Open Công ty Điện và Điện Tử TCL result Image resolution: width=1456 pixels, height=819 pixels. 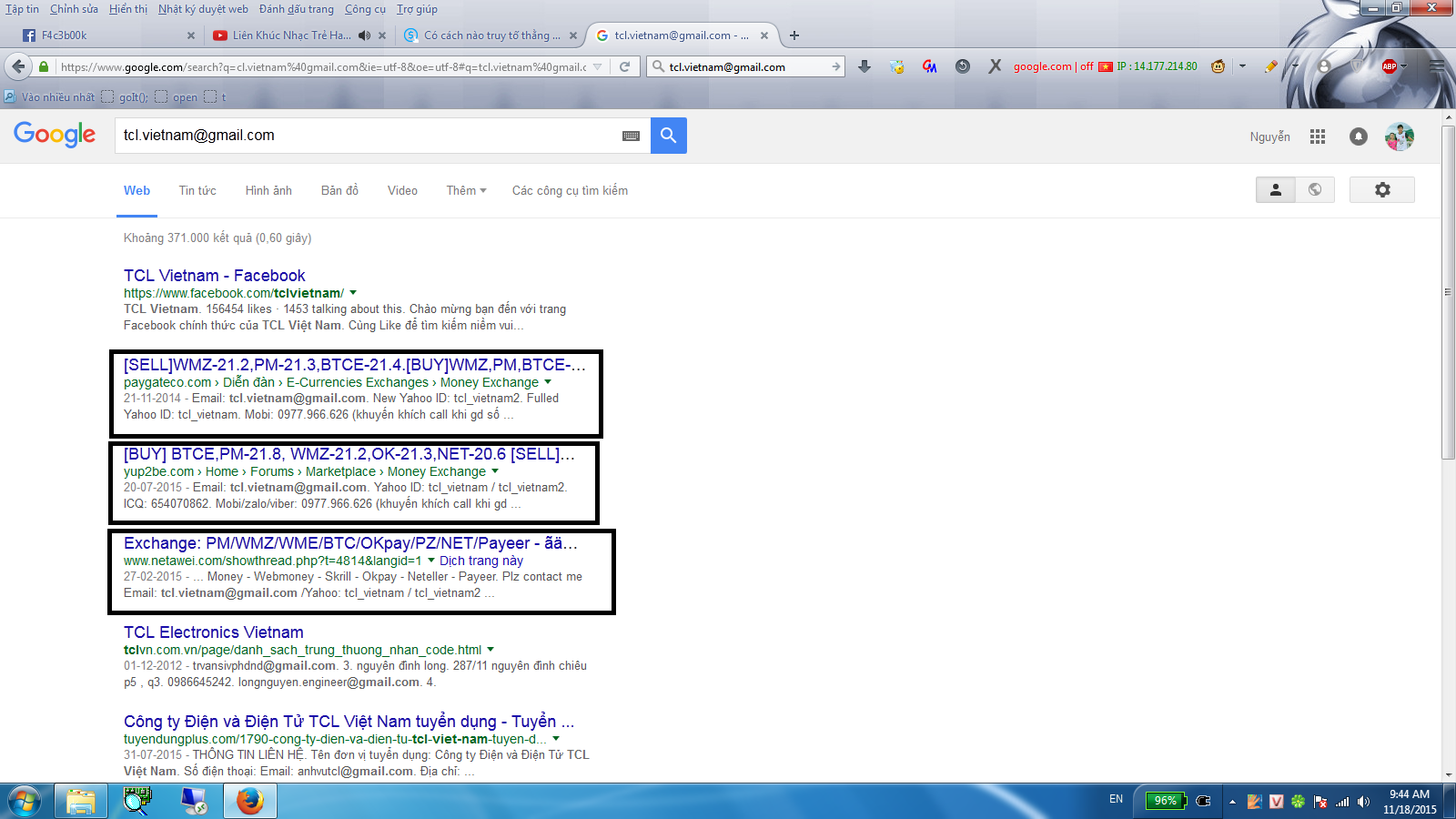pyautogui.click(x=349, y=722)
